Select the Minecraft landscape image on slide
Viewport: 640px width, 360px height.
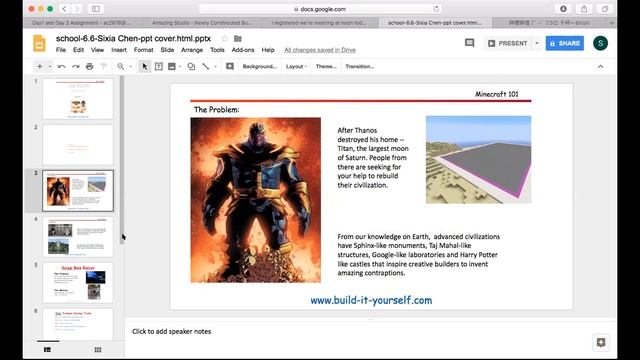pos(478,160)
